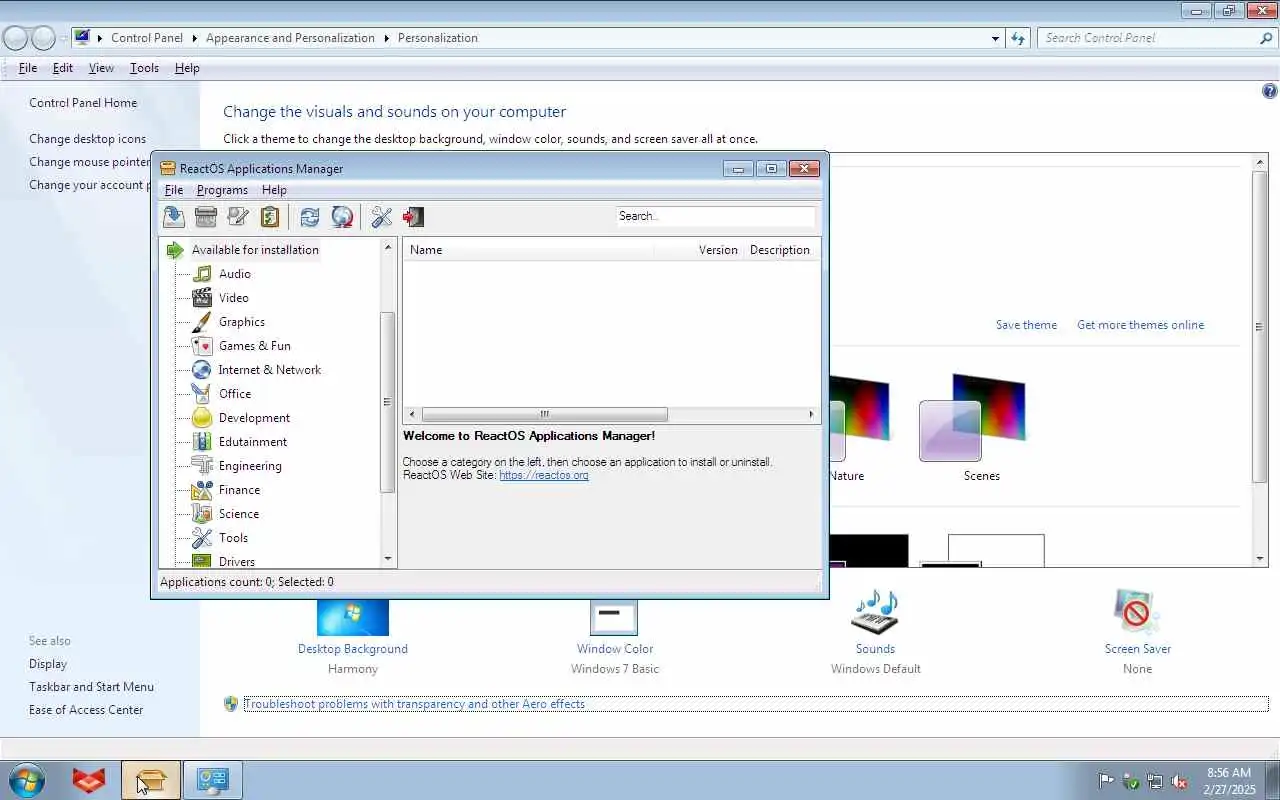Screen dimensions: 1280x800
Task: Select the Drivers category in the tree
Action: tap(237, 561)
